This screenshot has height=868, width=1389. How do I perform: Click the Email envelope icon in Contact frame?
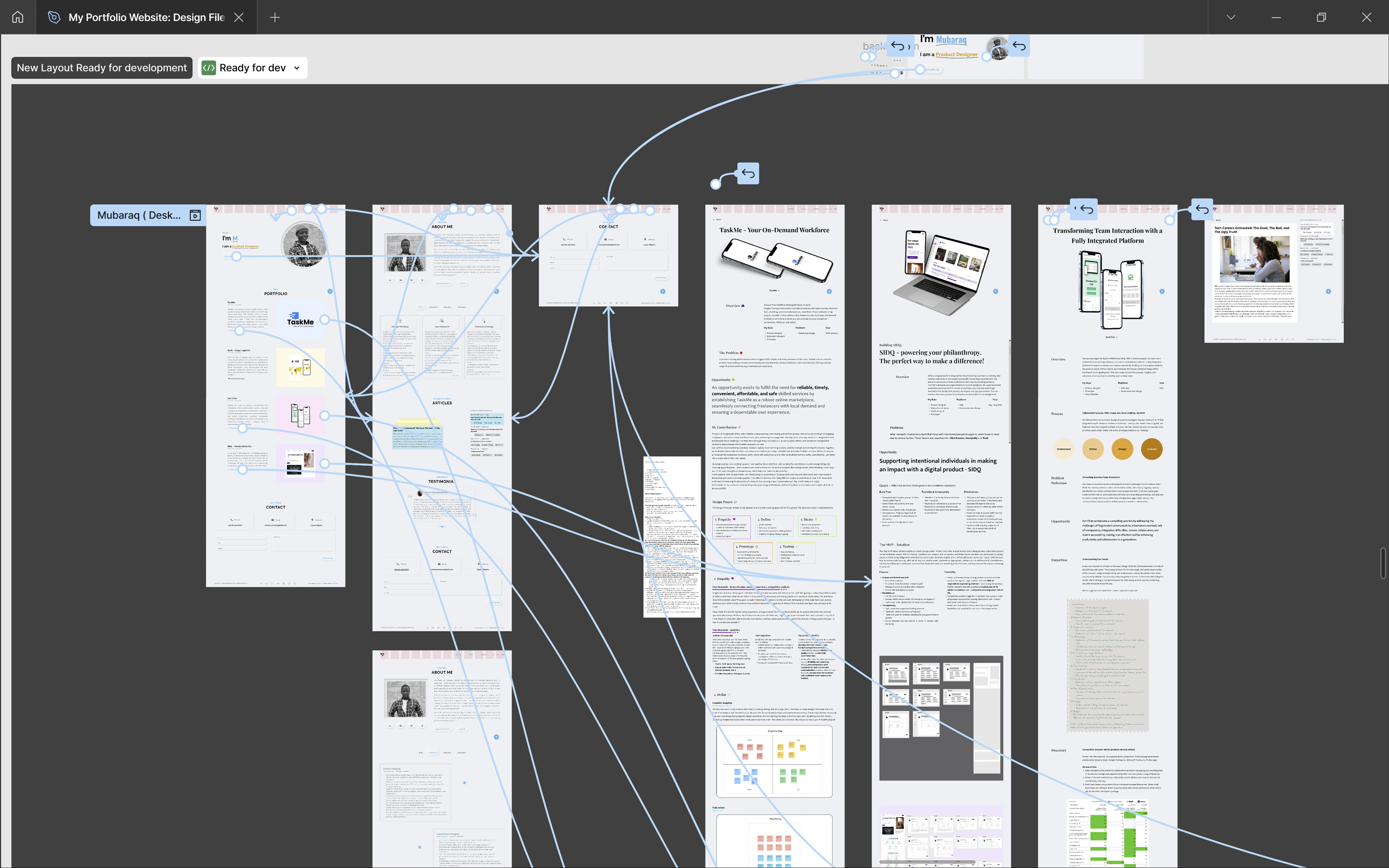605,239
